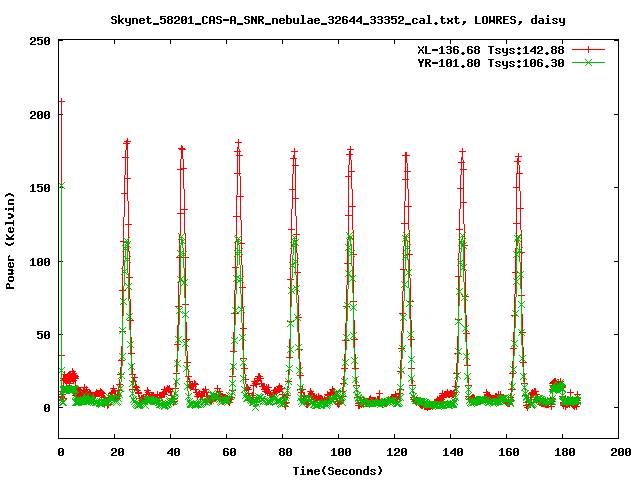Click the 60 x-axis tick label

point(229,452)
